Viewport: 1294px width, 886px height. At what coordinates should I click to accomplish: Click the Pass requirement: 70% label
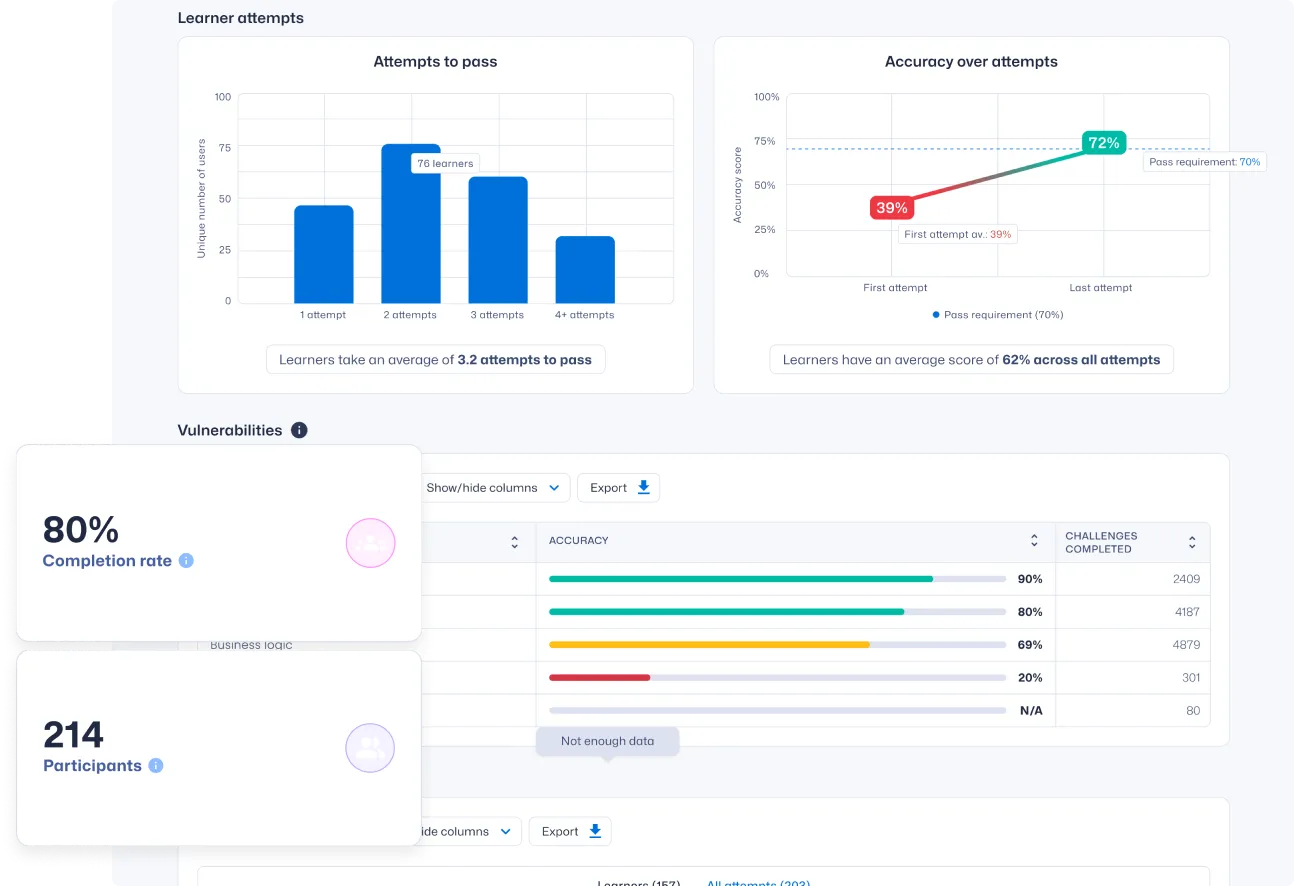(1205, 161)
